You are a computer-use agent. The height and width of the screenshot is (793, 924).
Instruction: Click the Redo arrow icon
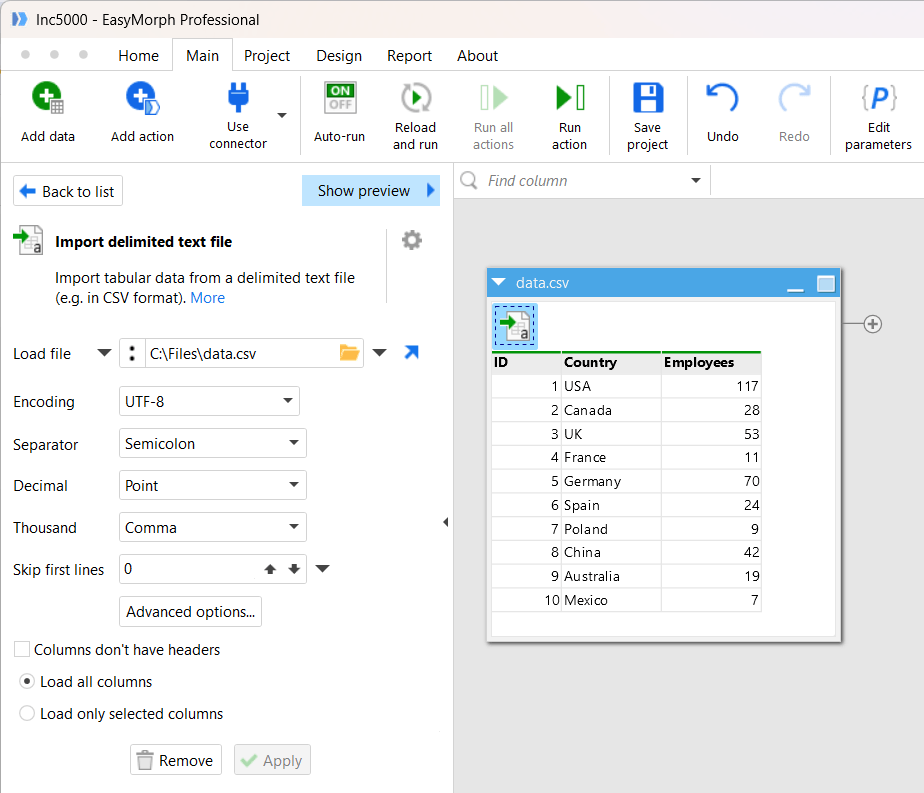(794, 98)
